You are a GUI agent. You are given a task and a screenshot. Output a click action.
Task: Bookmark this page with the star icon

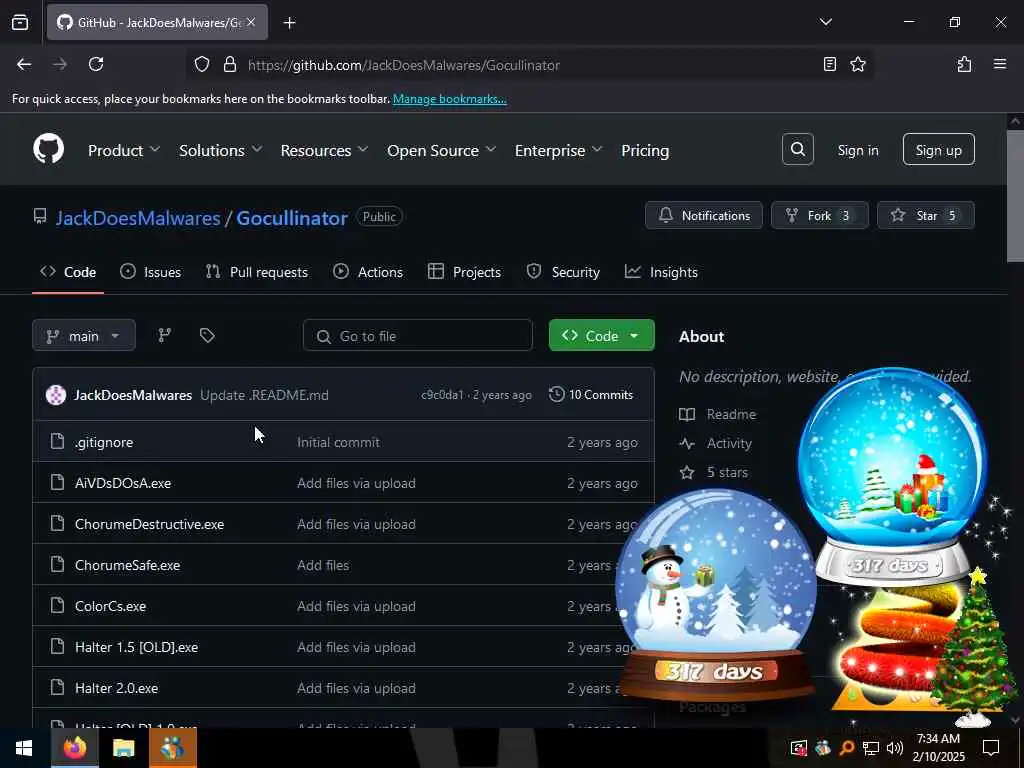pos(858,64)
